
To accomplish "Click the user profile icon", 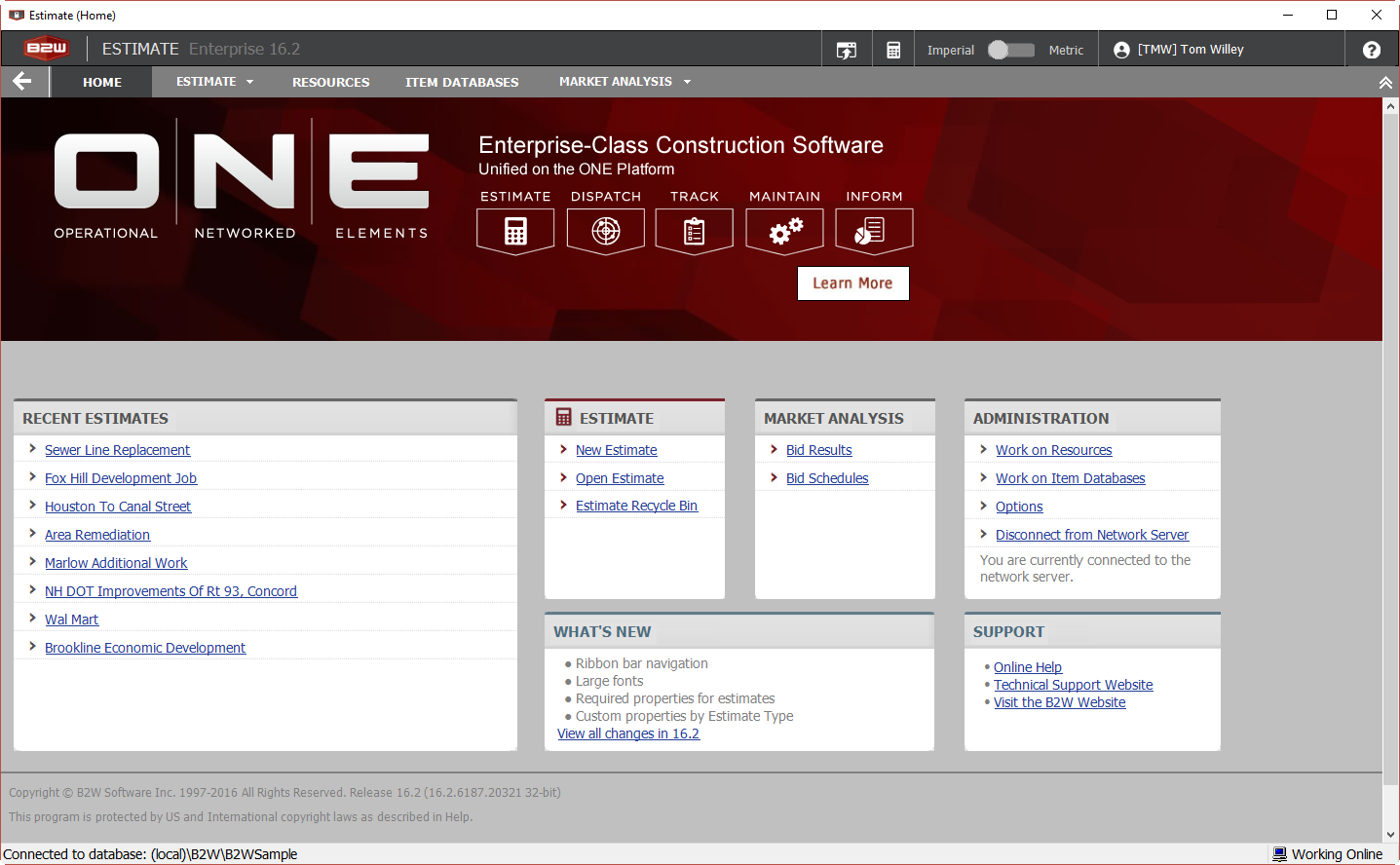I will [1121, 50].
